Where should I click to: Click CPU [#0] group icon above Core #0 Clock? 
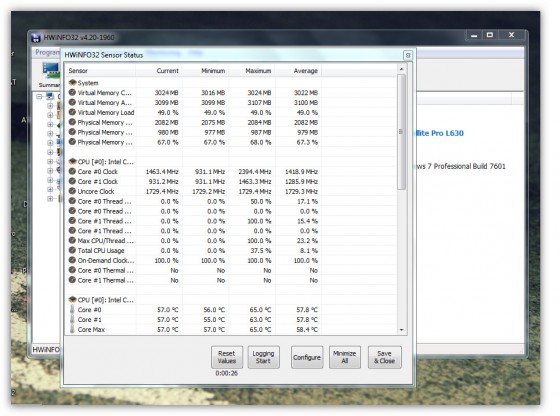click(x=72, y=161)
